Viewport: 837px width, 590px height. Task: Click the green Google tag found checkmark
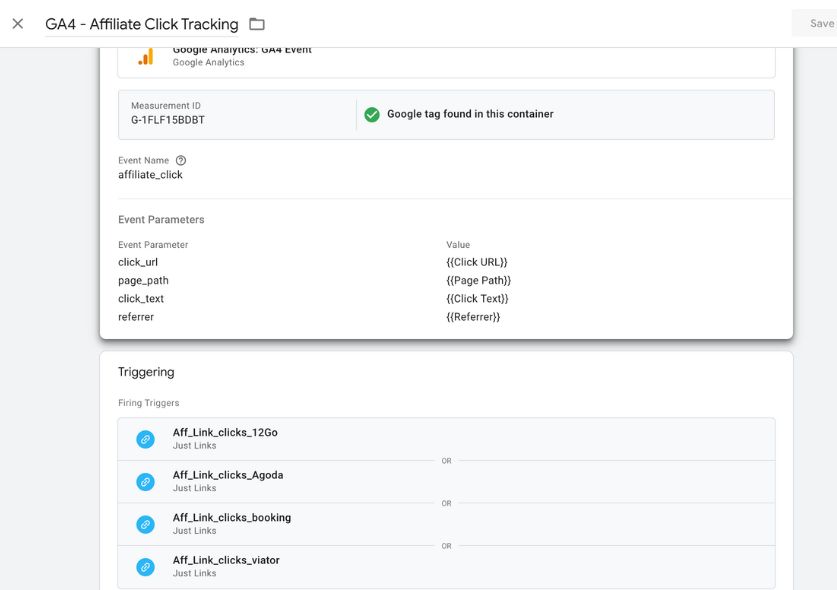point(372,114)
